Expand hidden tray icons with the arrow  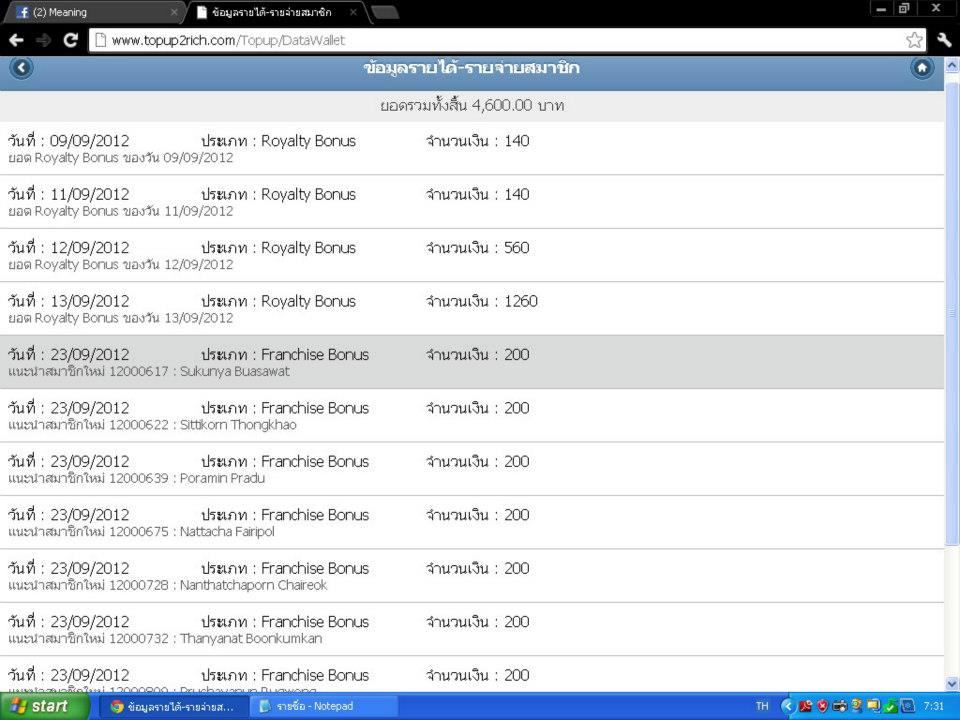tap(788, 707)
